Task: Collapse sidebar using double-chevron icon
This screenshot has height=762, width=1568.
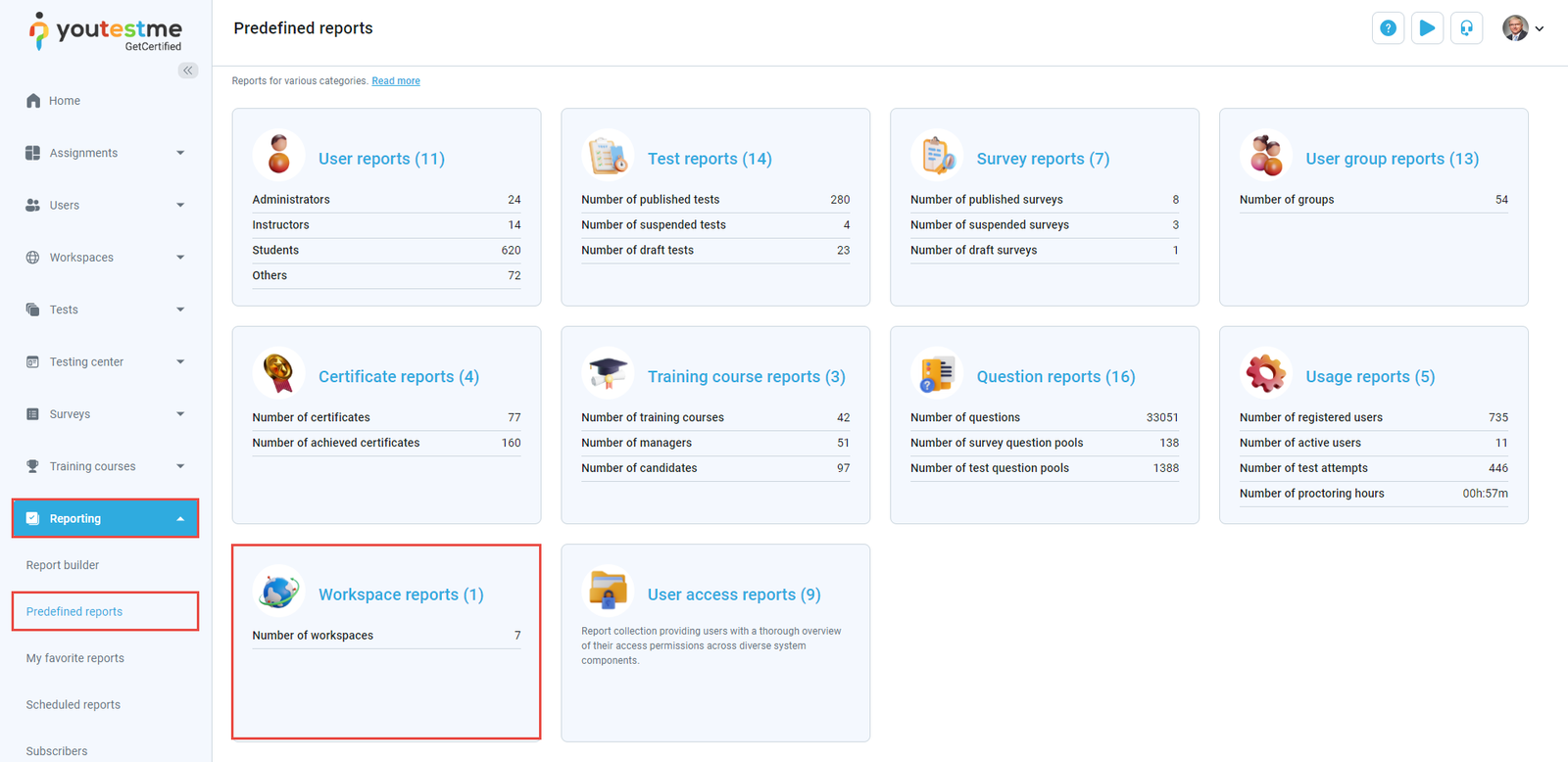Action: coord(188,71)
